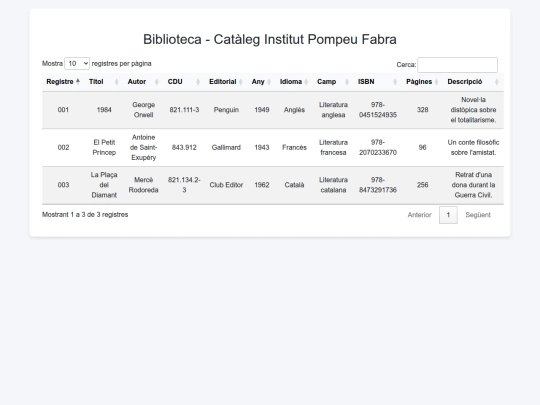Select pagination page 1
Viewport: 540px width, 405px height.
point(448,215)
